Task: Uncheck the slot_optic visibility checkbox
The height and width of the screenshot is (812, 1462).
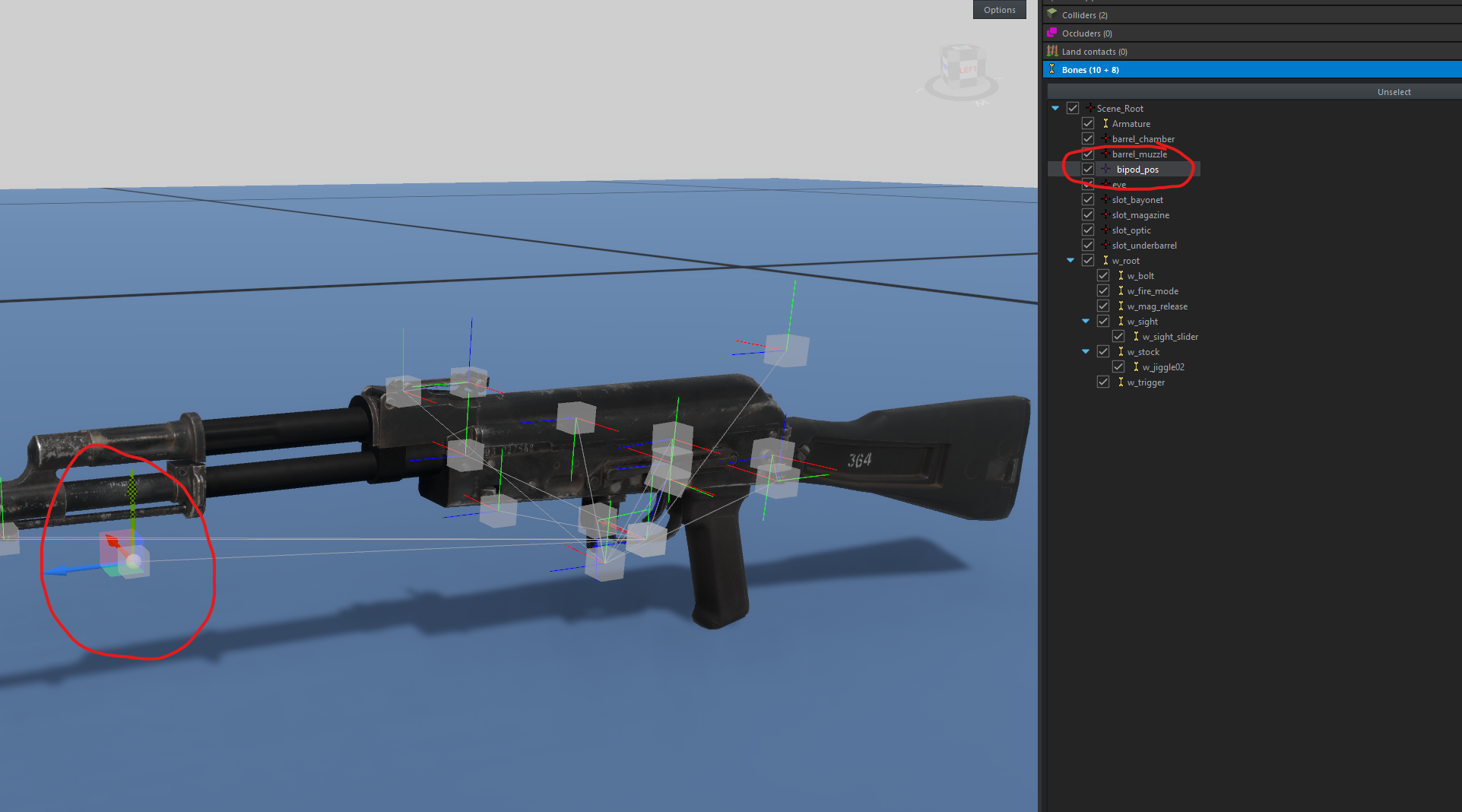Action: pyautogui.click(x=1088, y=230)
